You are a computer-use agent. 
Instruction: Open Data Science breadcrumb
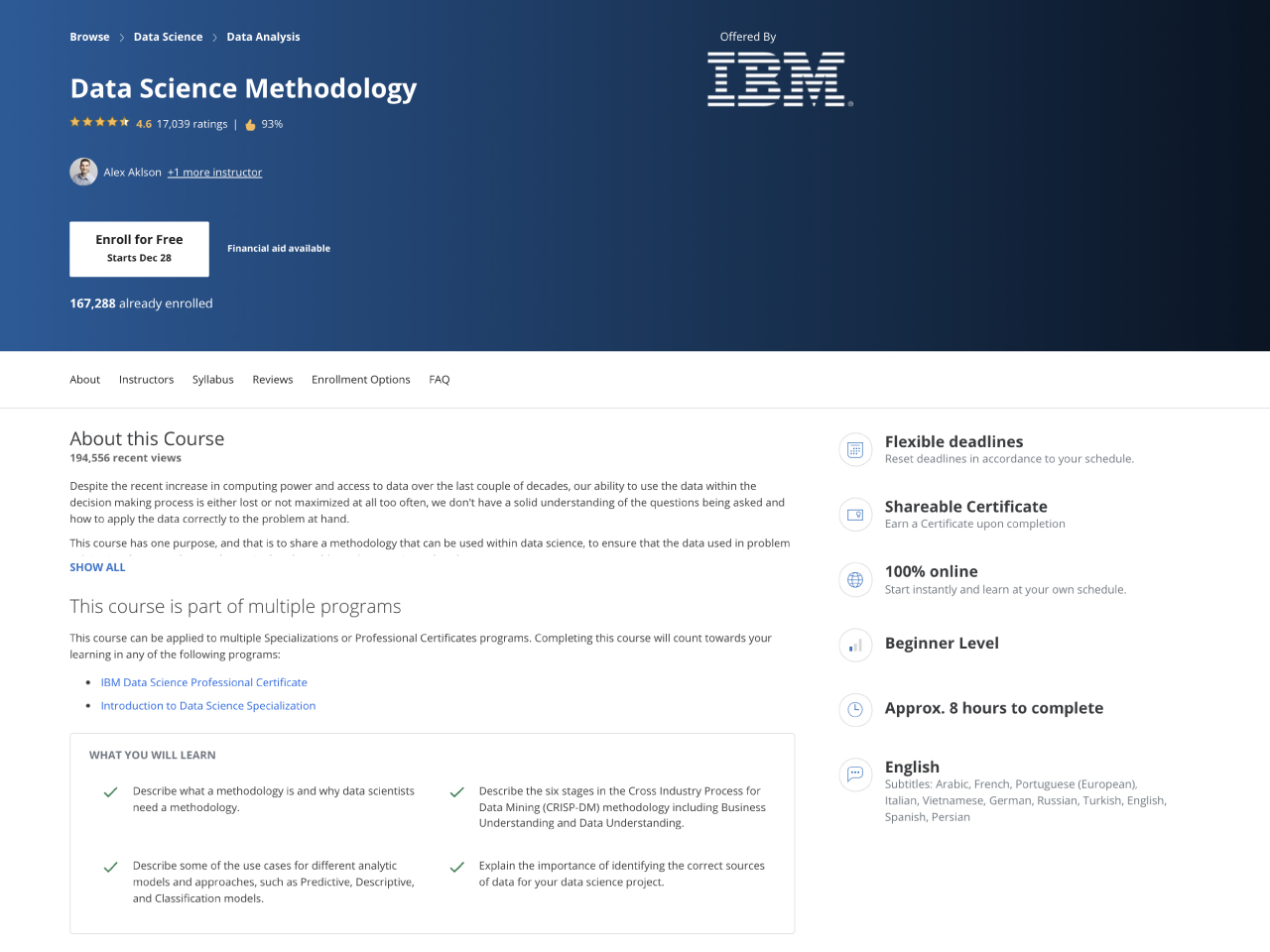168,37
